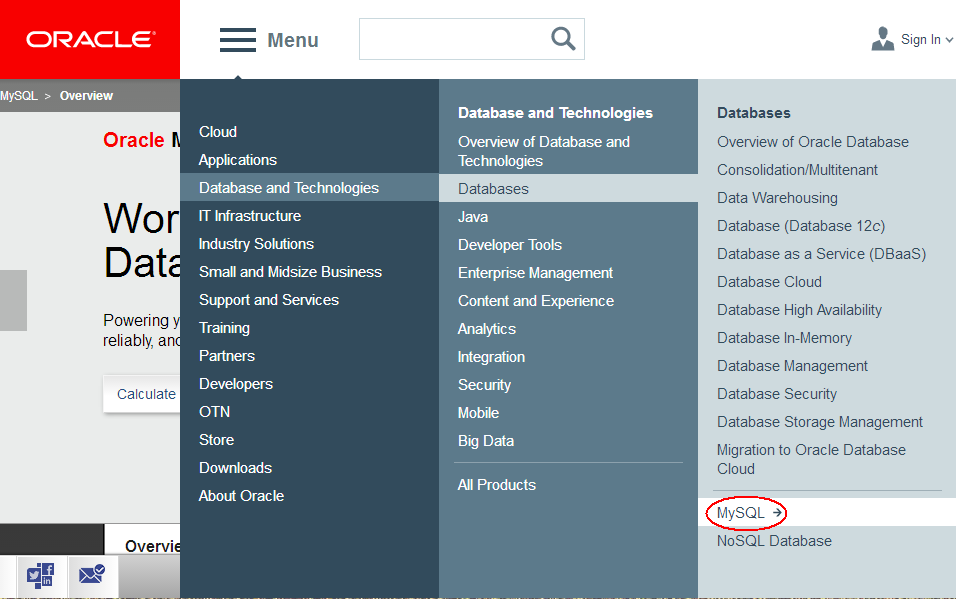Click the Calculate button
The image size is (956, 599).
coord(143,394)
